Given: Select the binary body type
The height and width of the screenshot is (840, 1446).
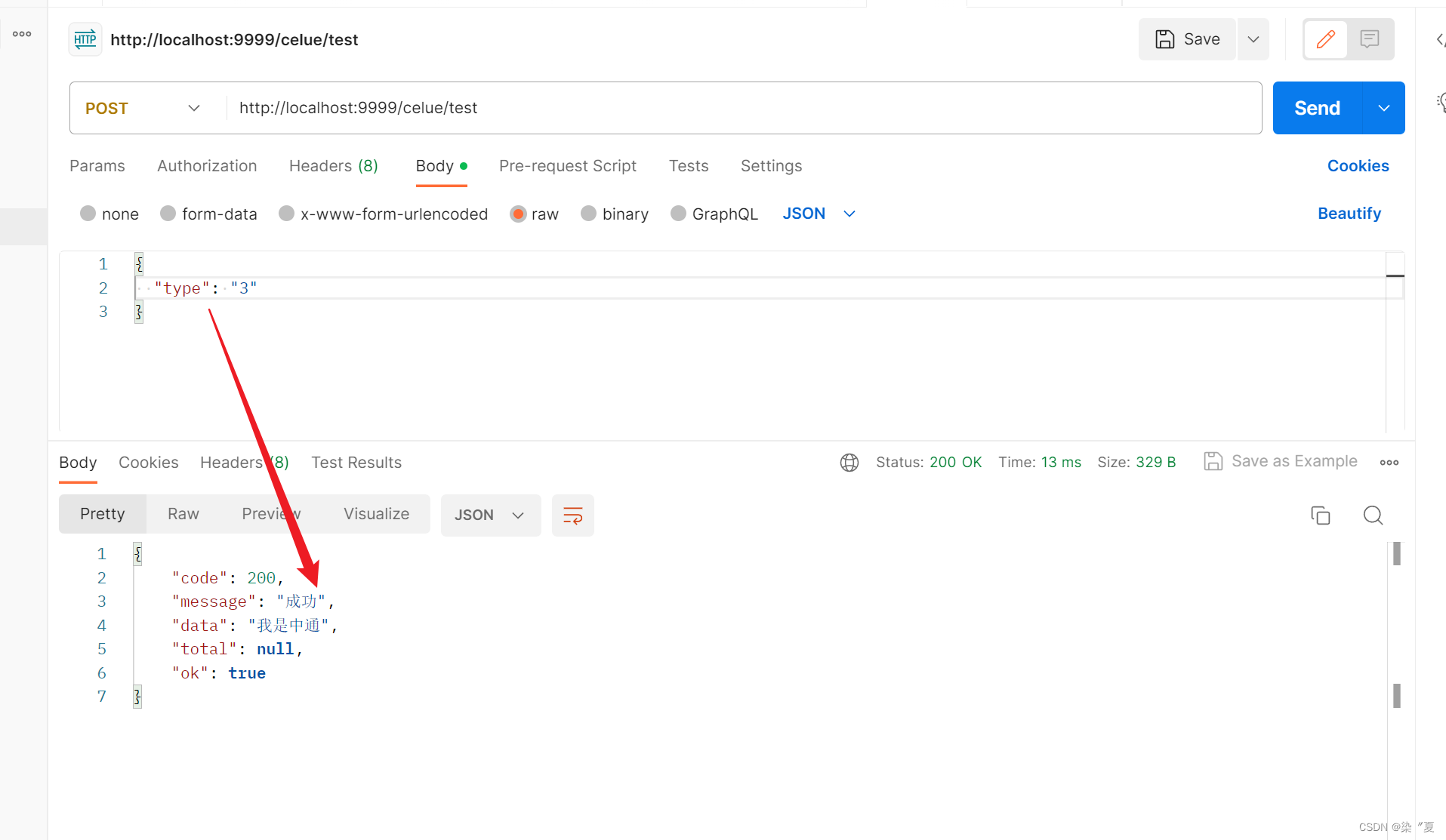Looking at the screenshot, I should [615, 214].
